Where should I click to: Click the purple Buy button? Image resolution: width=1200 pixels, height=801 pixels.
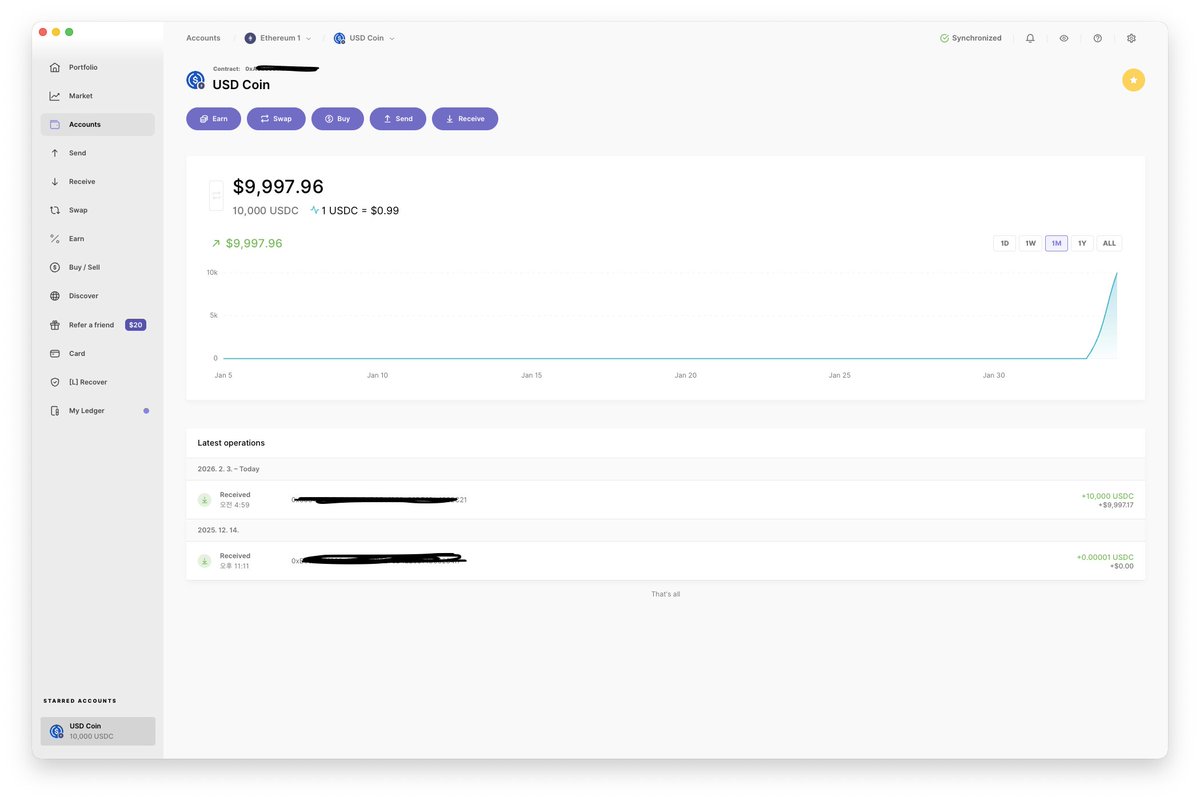tap(338, 119)
